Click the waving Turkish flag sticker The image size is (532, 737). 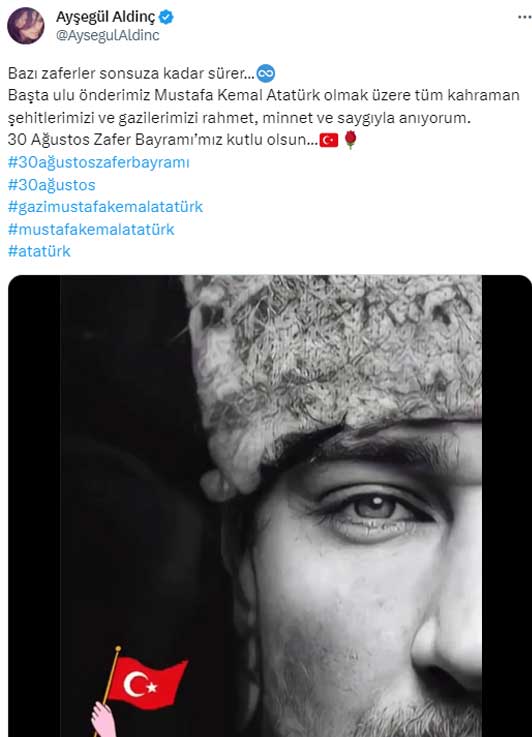tap(147, 682)
